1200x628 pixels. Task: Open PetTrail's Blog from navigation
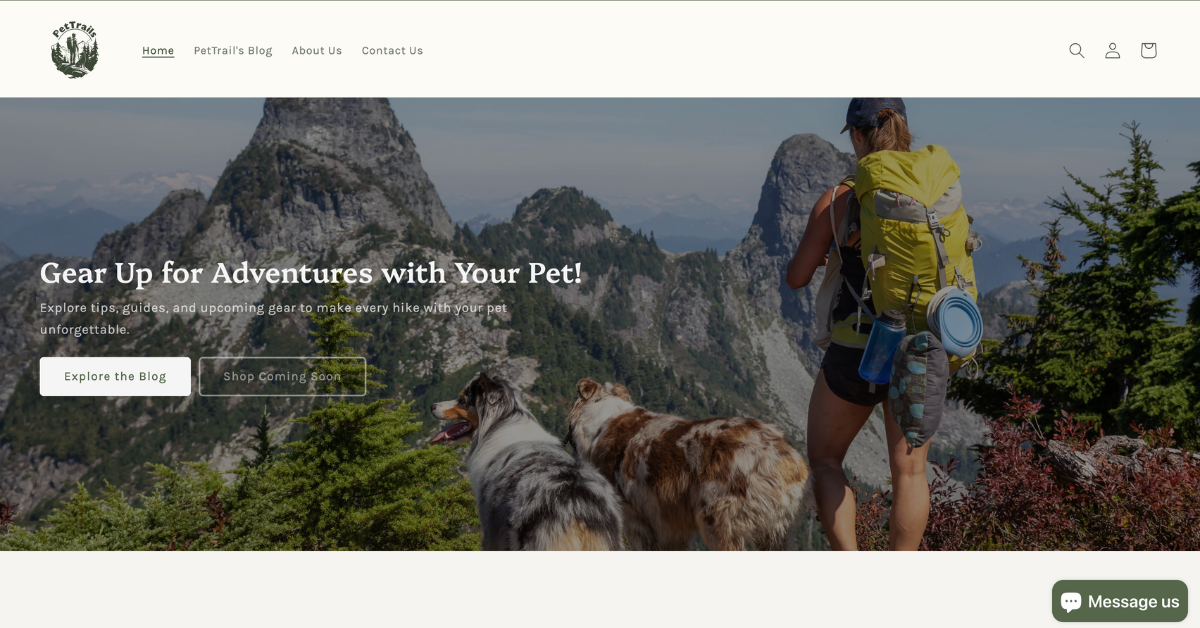233,51
